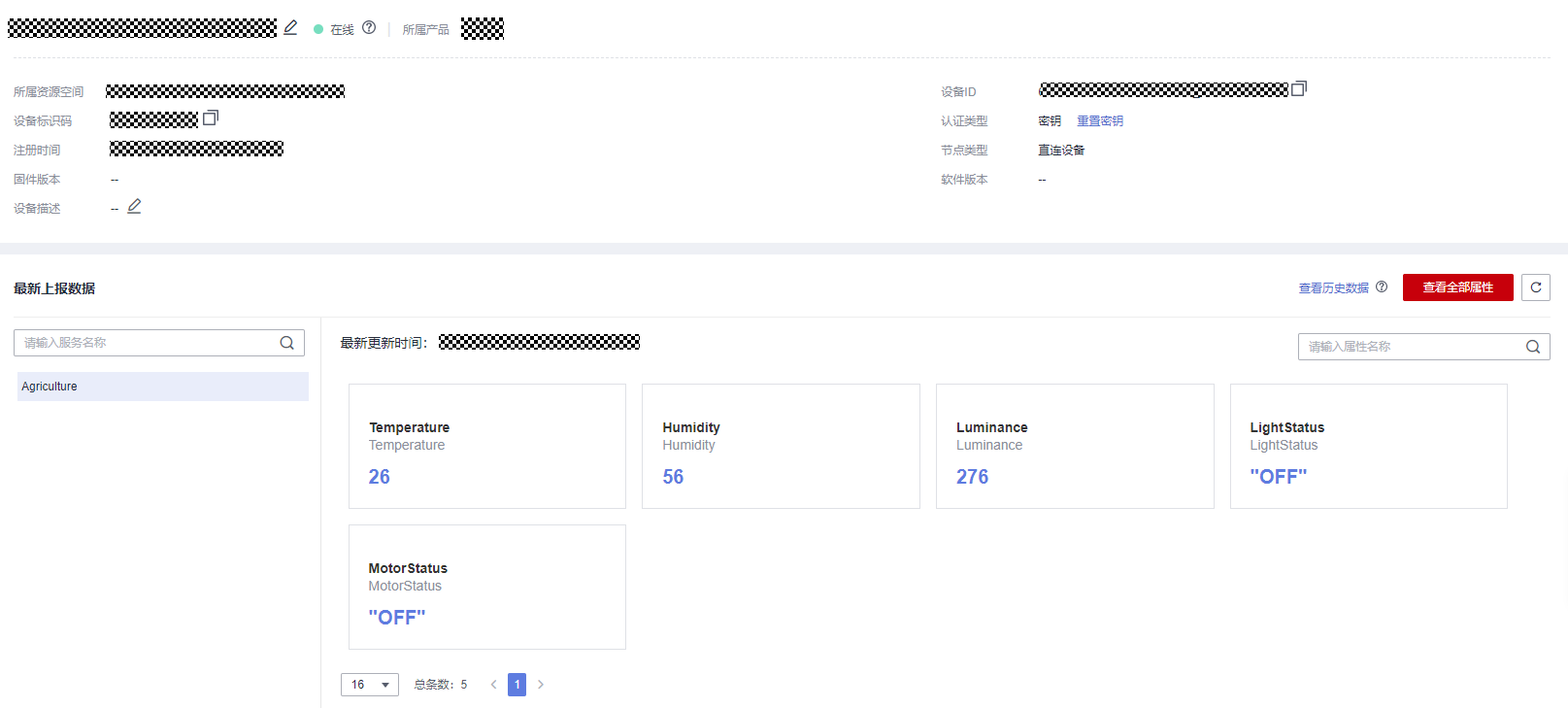Click the 直连设备 node type value
The image size is (1568, 708).
1061,151
